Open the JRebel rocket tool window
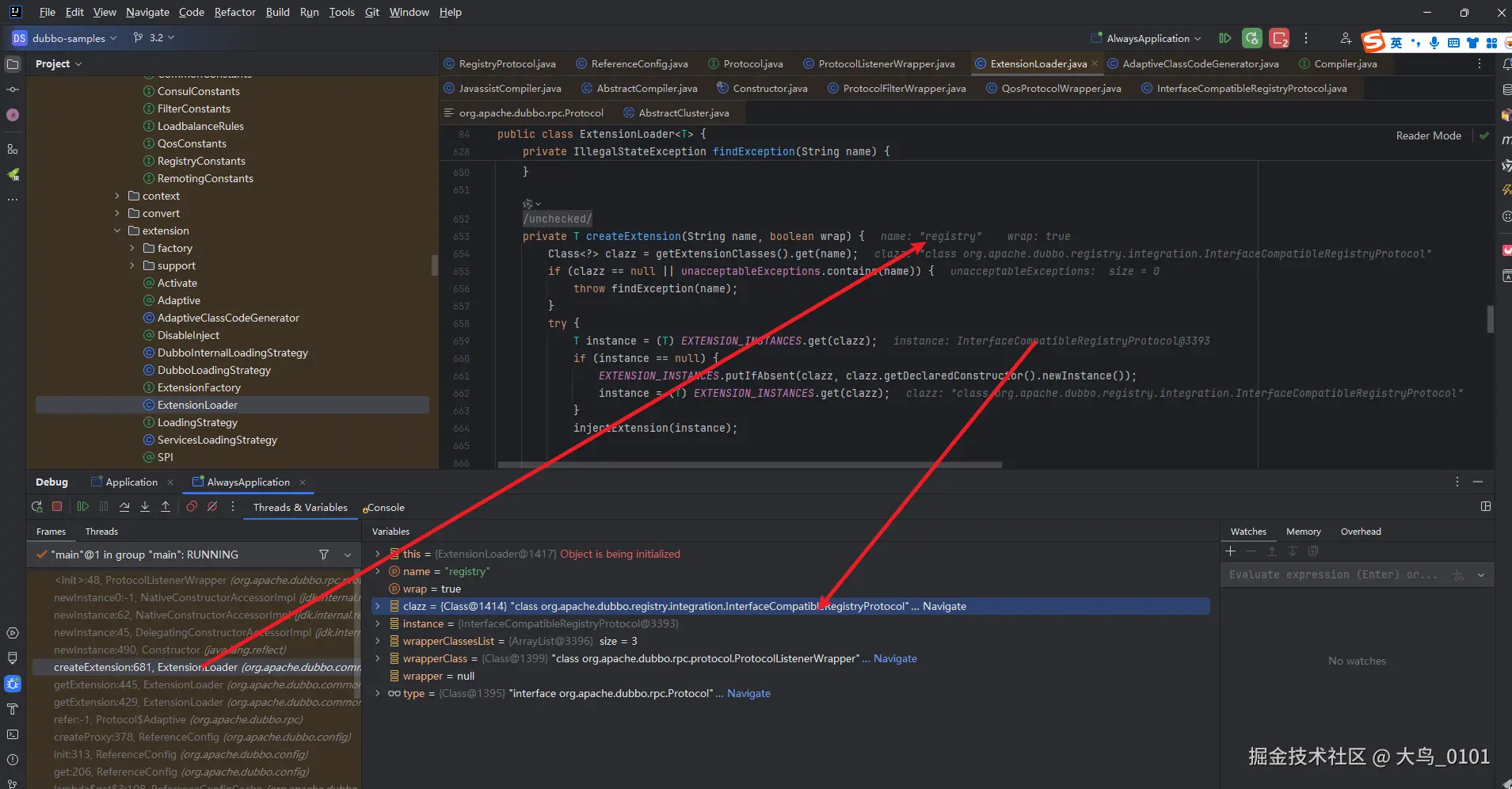The image size is (1512, 789). pos(13,174)
